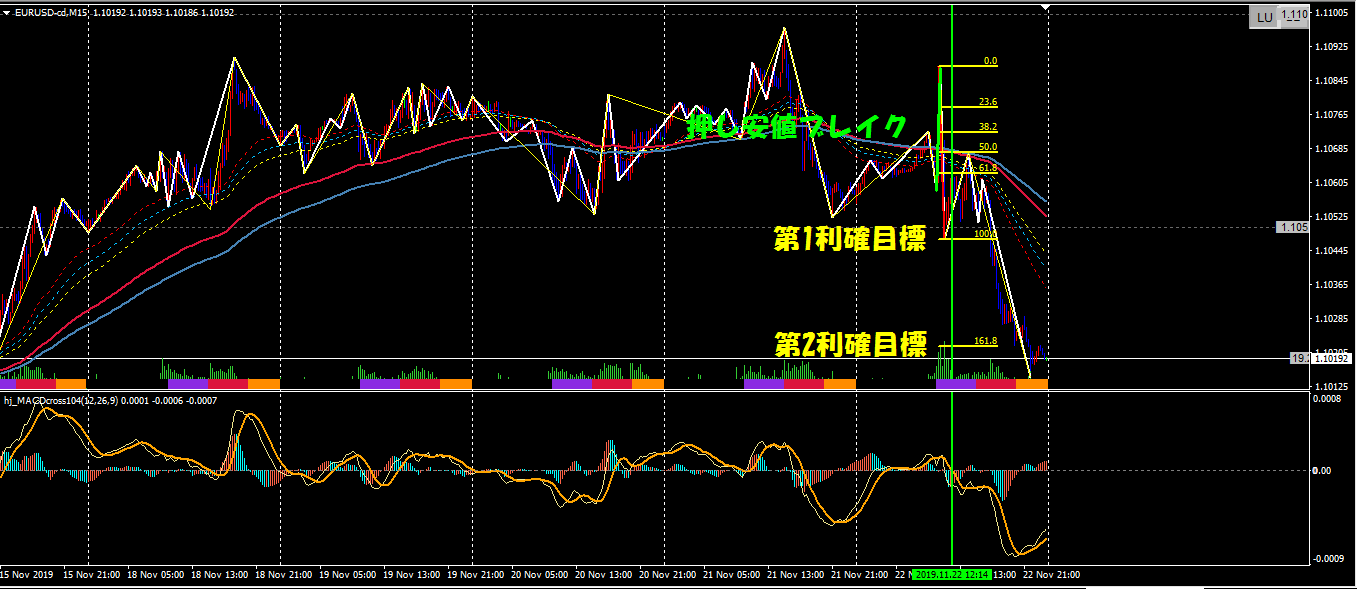Select the 第2利確目標 text label
1357x589 pixels.
851,345
